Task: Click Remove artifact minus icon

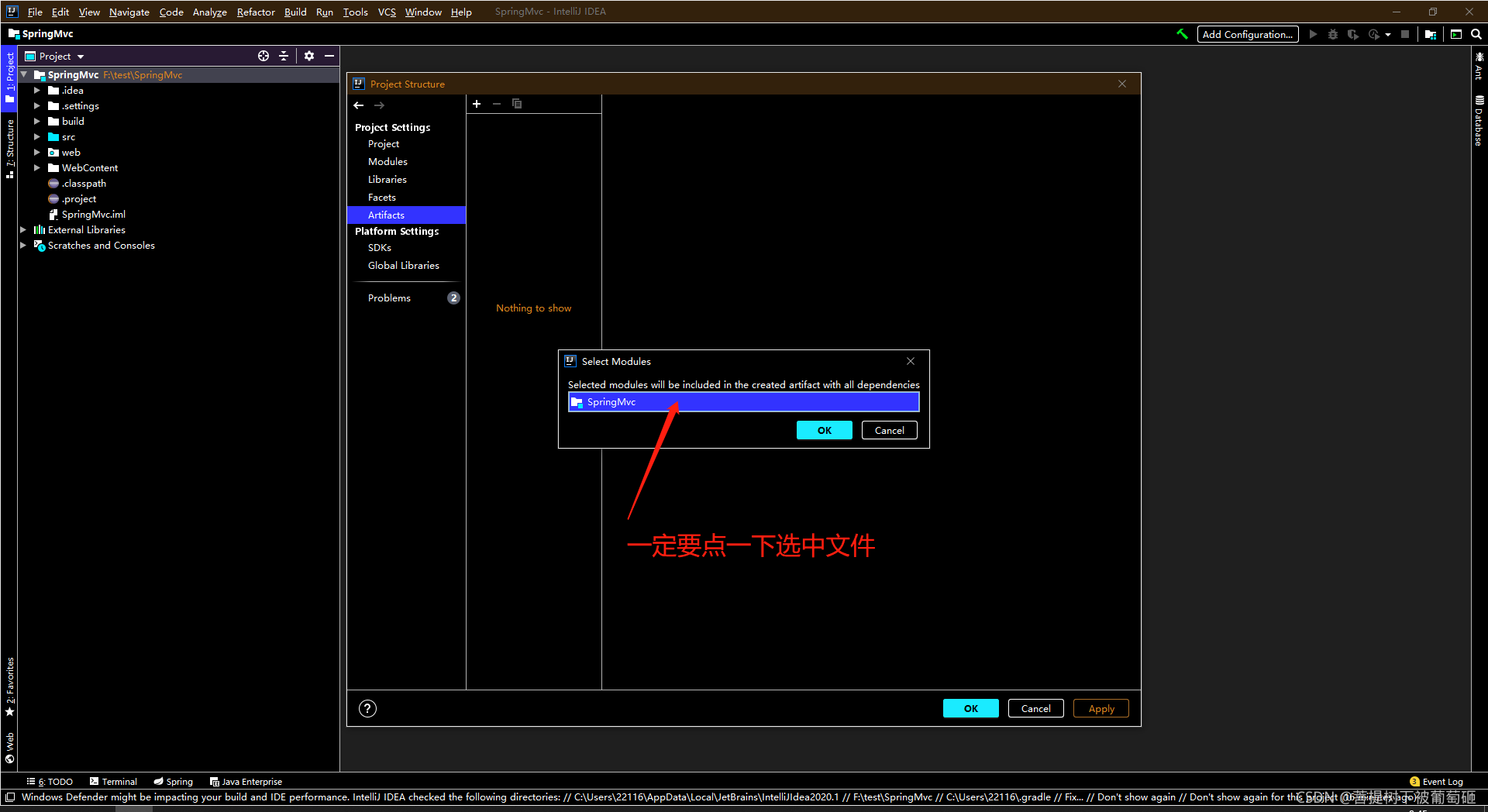Action: 497,104
